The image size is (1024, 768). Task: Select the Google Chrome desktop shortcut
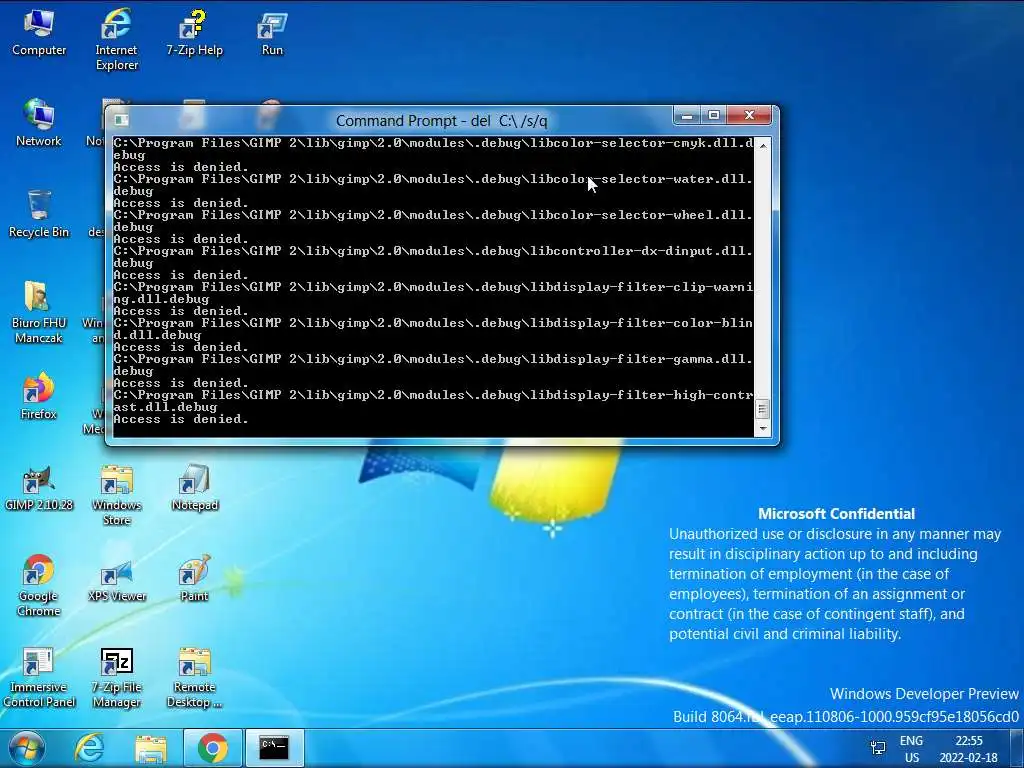coord(39,585)
